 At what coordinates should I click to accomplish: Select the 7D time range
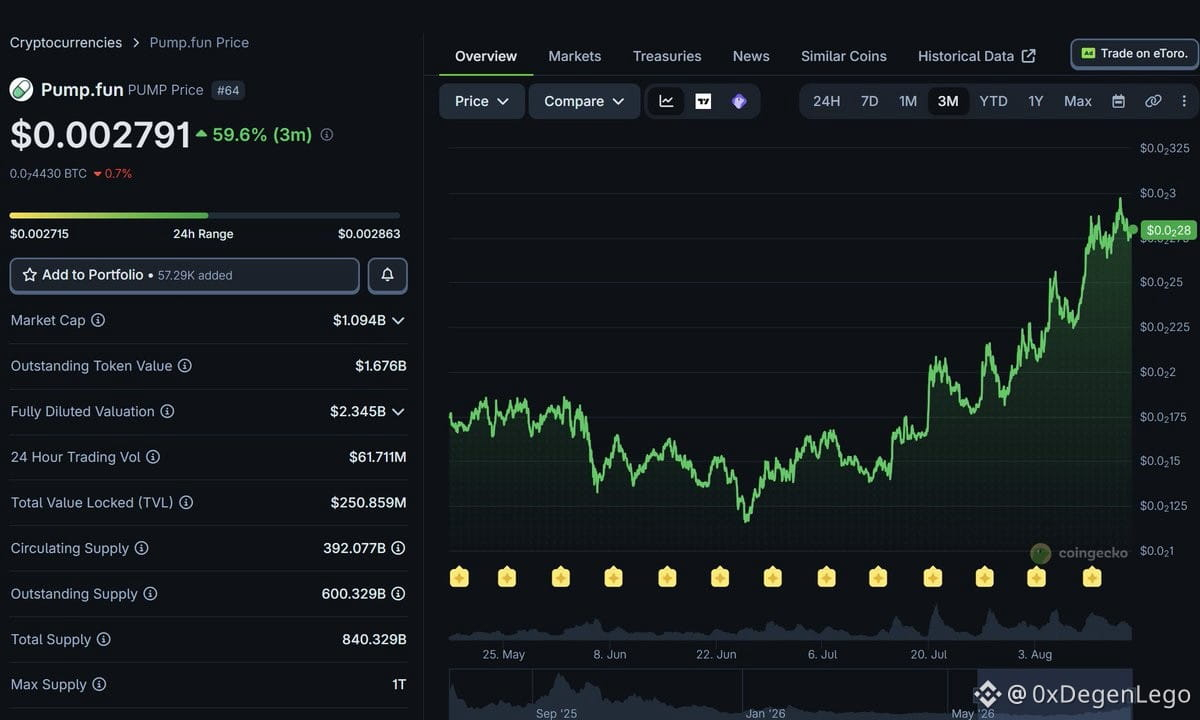(x=869, y=101)
